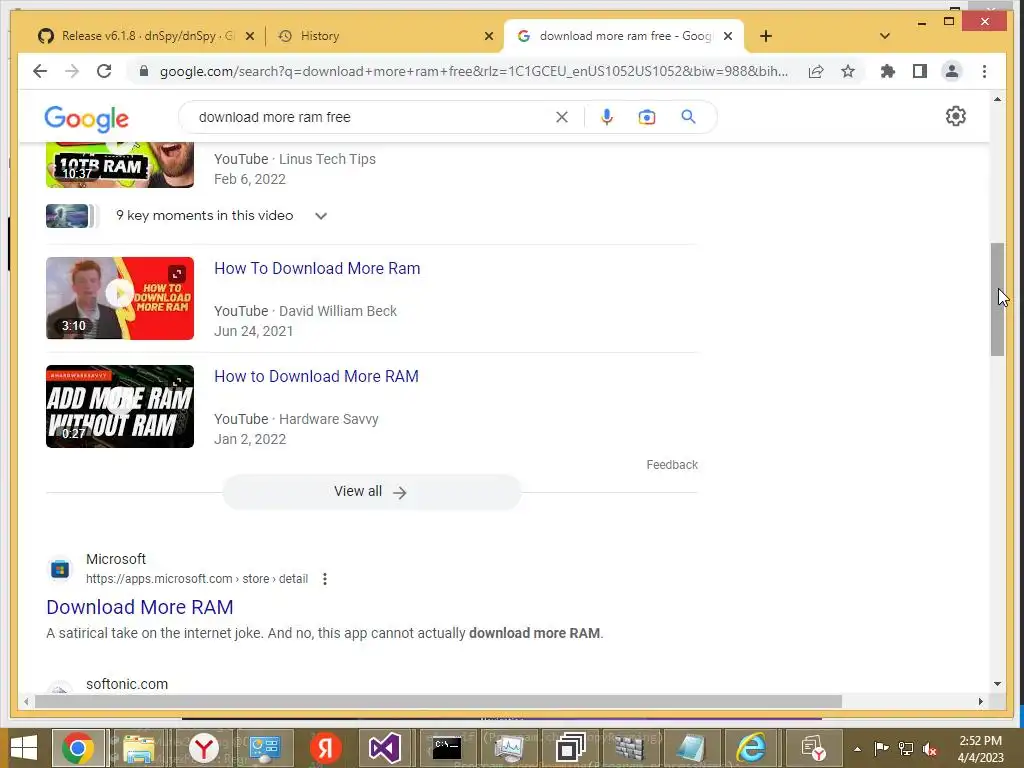
Task: Open Chrome three-dot menu
Action: pyautogui.click(x=984, y=71)
